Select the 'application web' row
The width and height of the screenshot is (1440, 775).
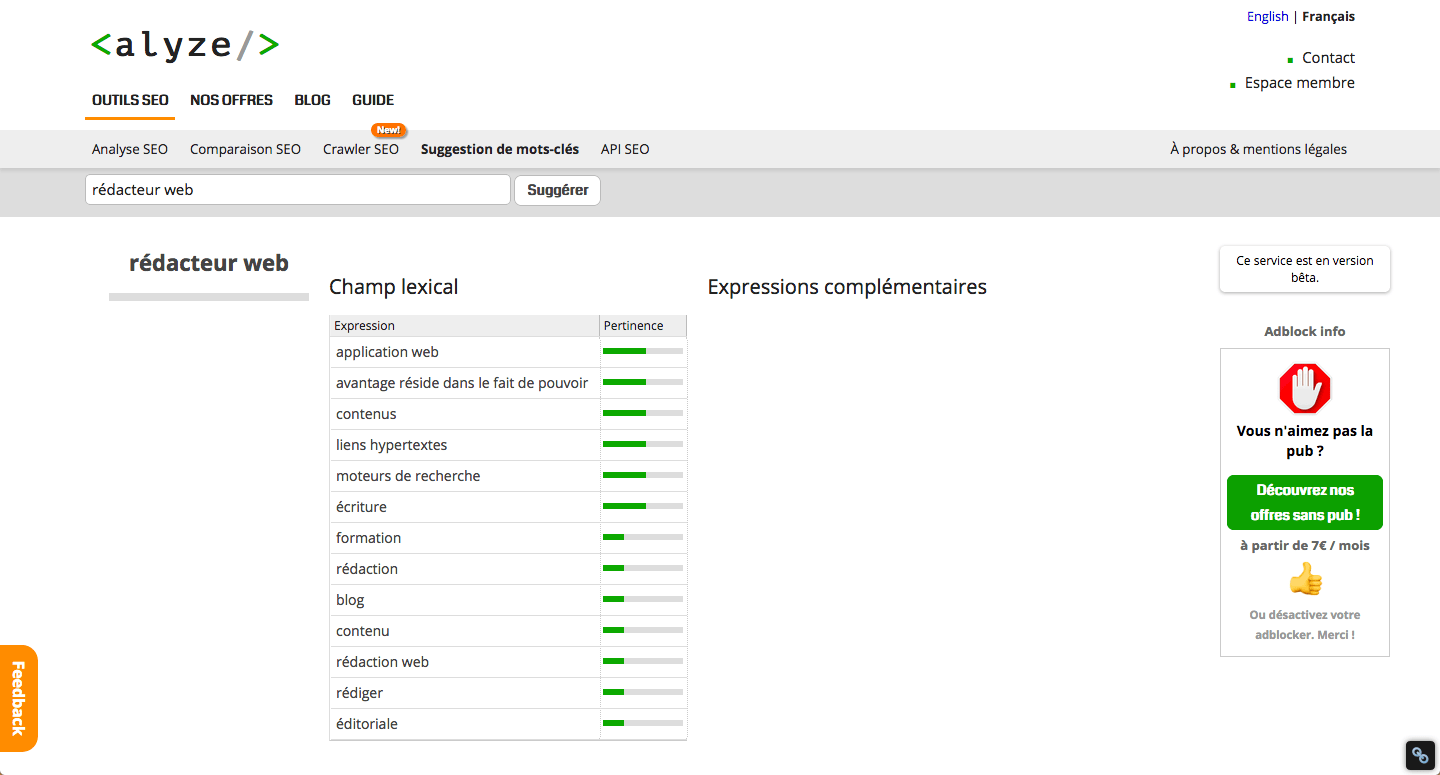508,352
